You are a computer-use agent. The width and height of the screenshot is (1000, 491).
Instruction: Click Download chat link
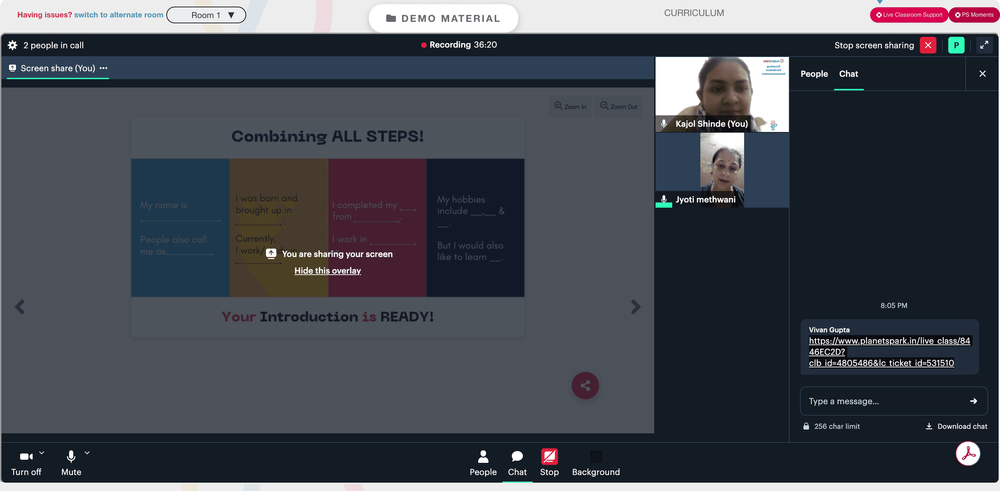(957, 427)
